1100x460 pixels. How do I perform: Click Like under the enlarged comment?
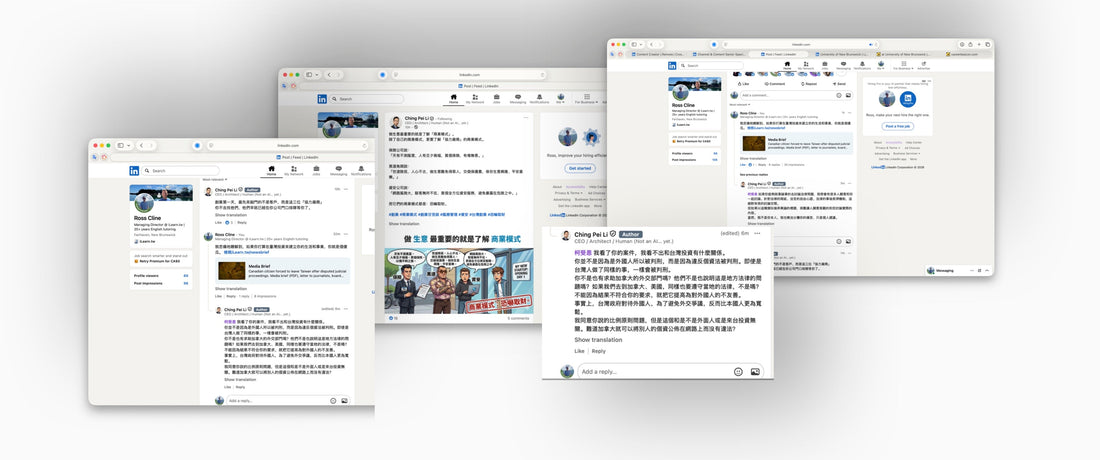[579, 351]
